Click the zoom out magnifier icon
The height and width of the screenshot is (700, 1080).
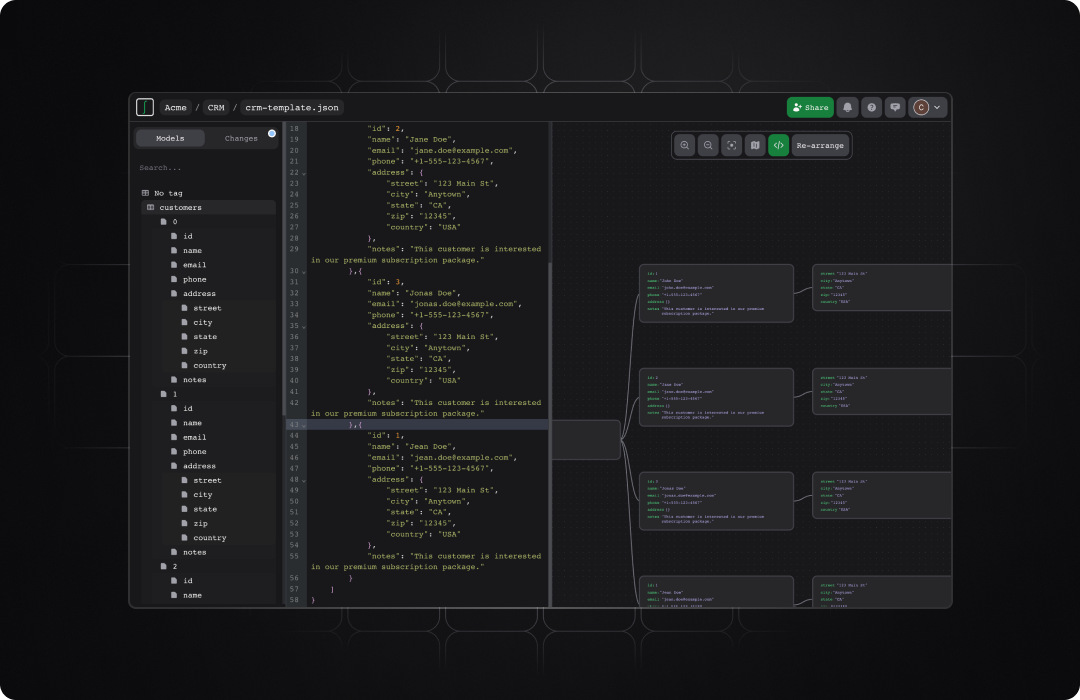[x=708, y=146]
